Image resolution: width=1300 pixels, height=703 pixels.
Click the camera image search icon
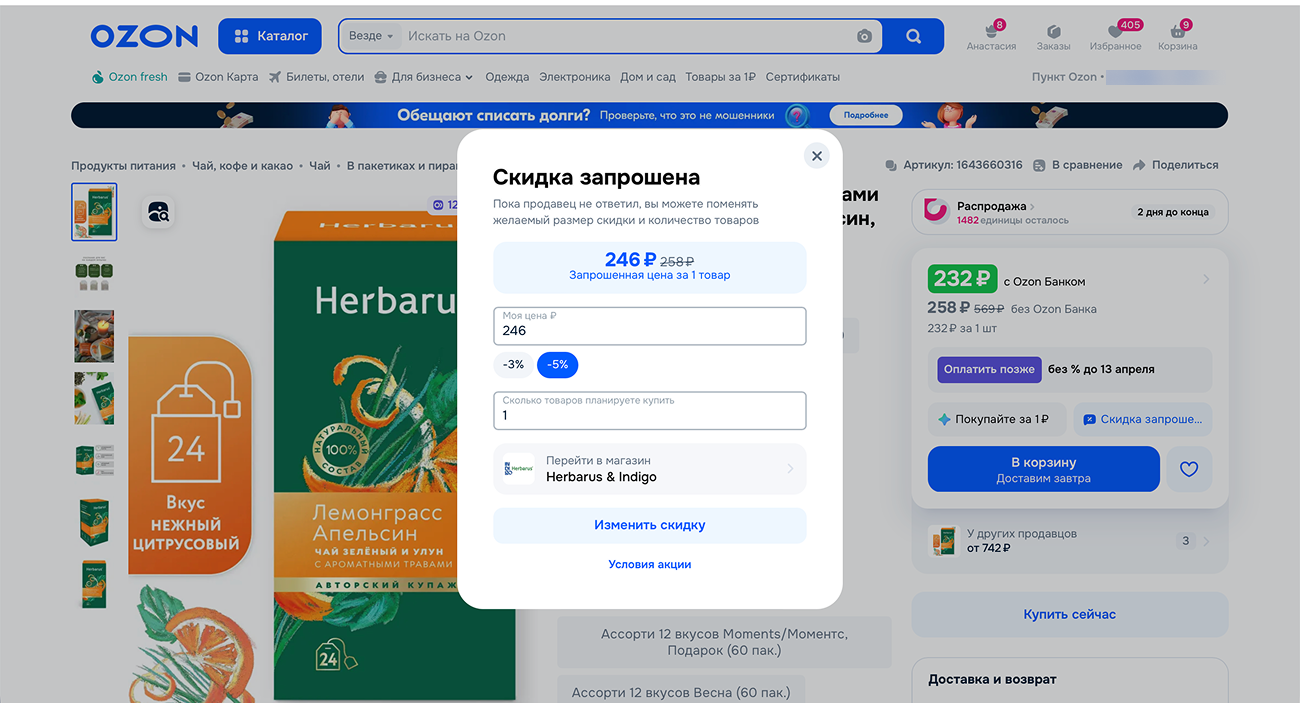click(864, 36)
